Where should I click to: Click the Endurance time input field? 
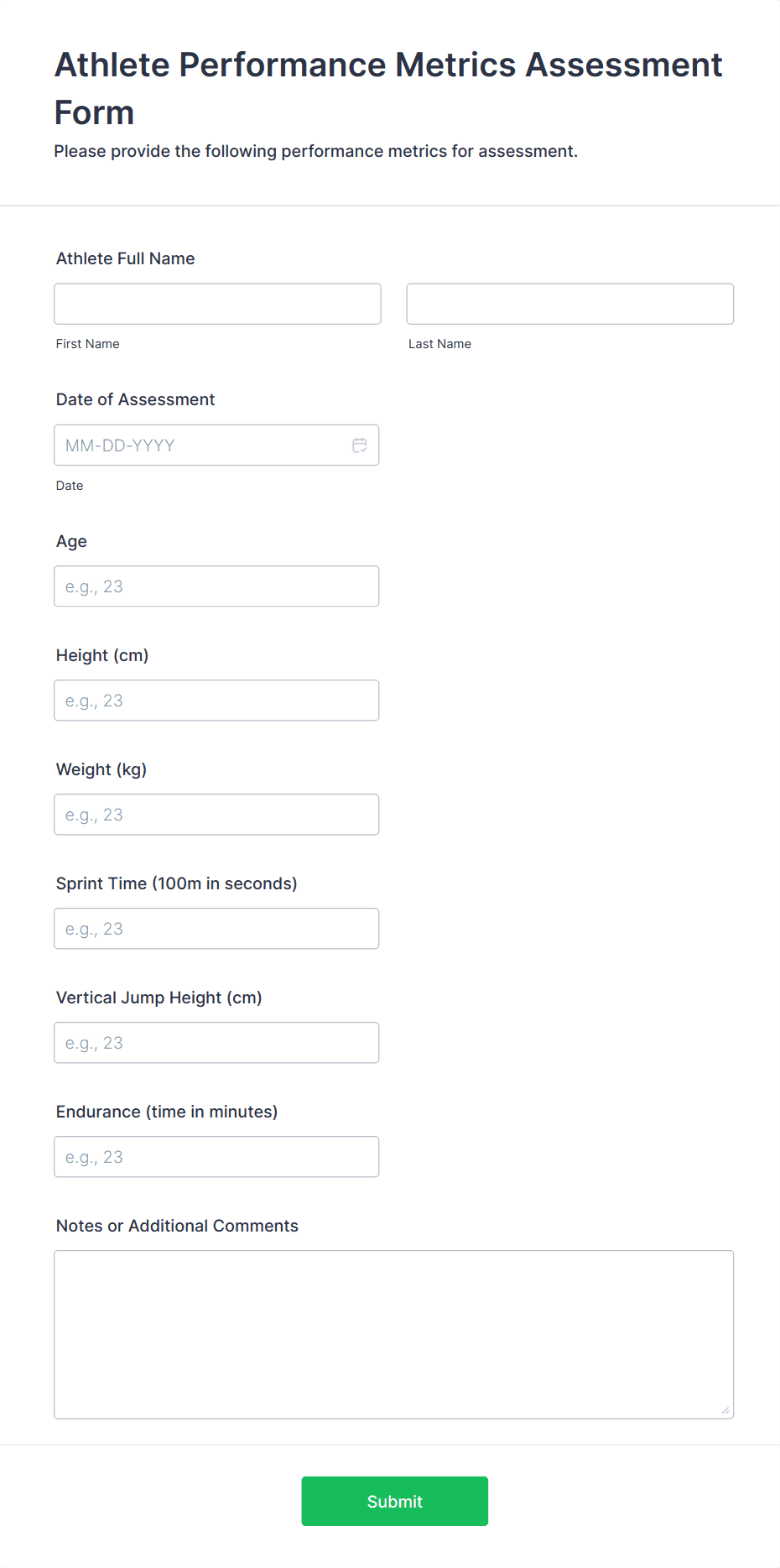point(216,1156)
